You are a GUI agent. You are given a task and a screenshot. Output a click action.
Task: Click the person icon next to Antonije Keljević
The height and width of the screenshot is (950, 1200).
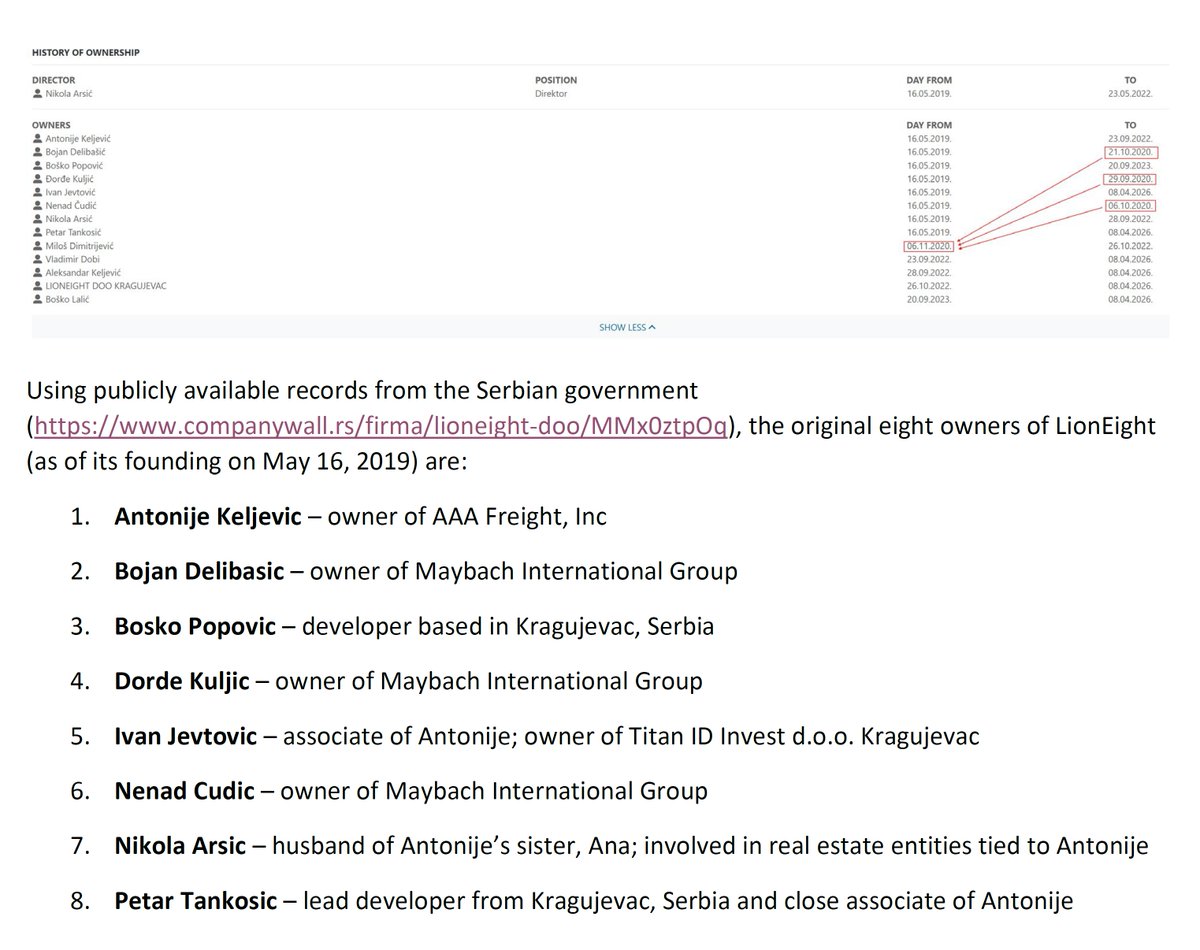pos(38,138)
